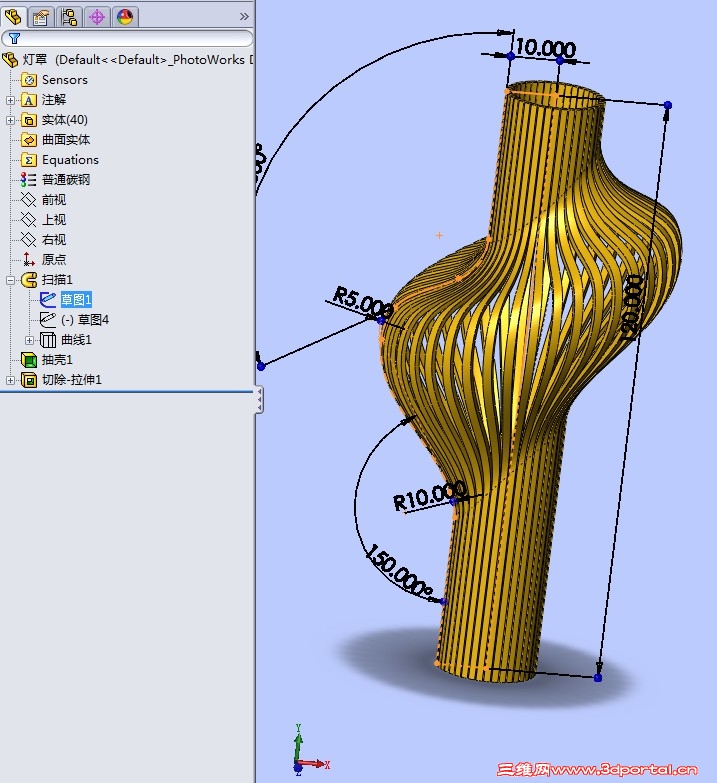Select the Equations label
Image resolution: width=717 pixels, height=783 pixels.
(70, 160)
